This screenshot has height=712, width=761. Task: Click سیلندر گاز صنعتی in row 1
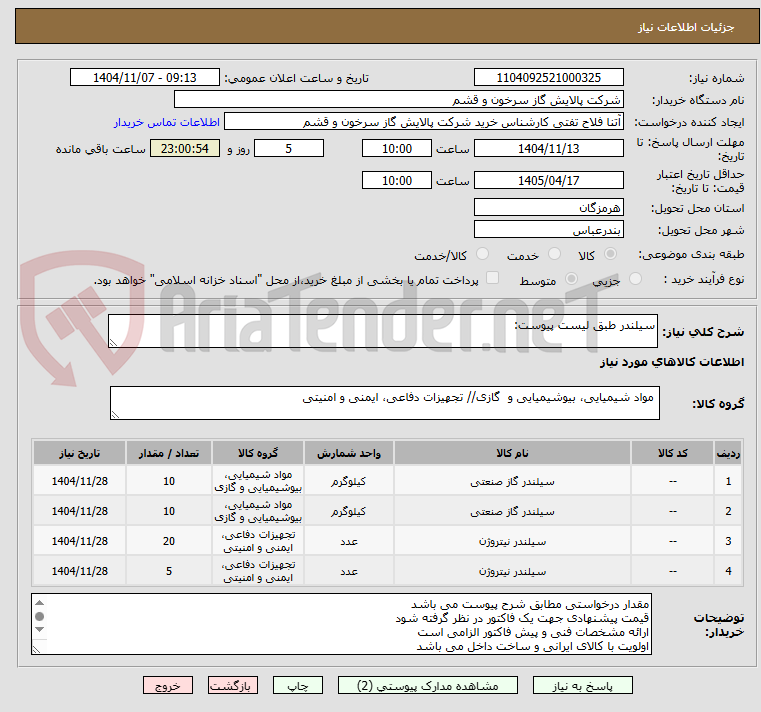point(512,481)
